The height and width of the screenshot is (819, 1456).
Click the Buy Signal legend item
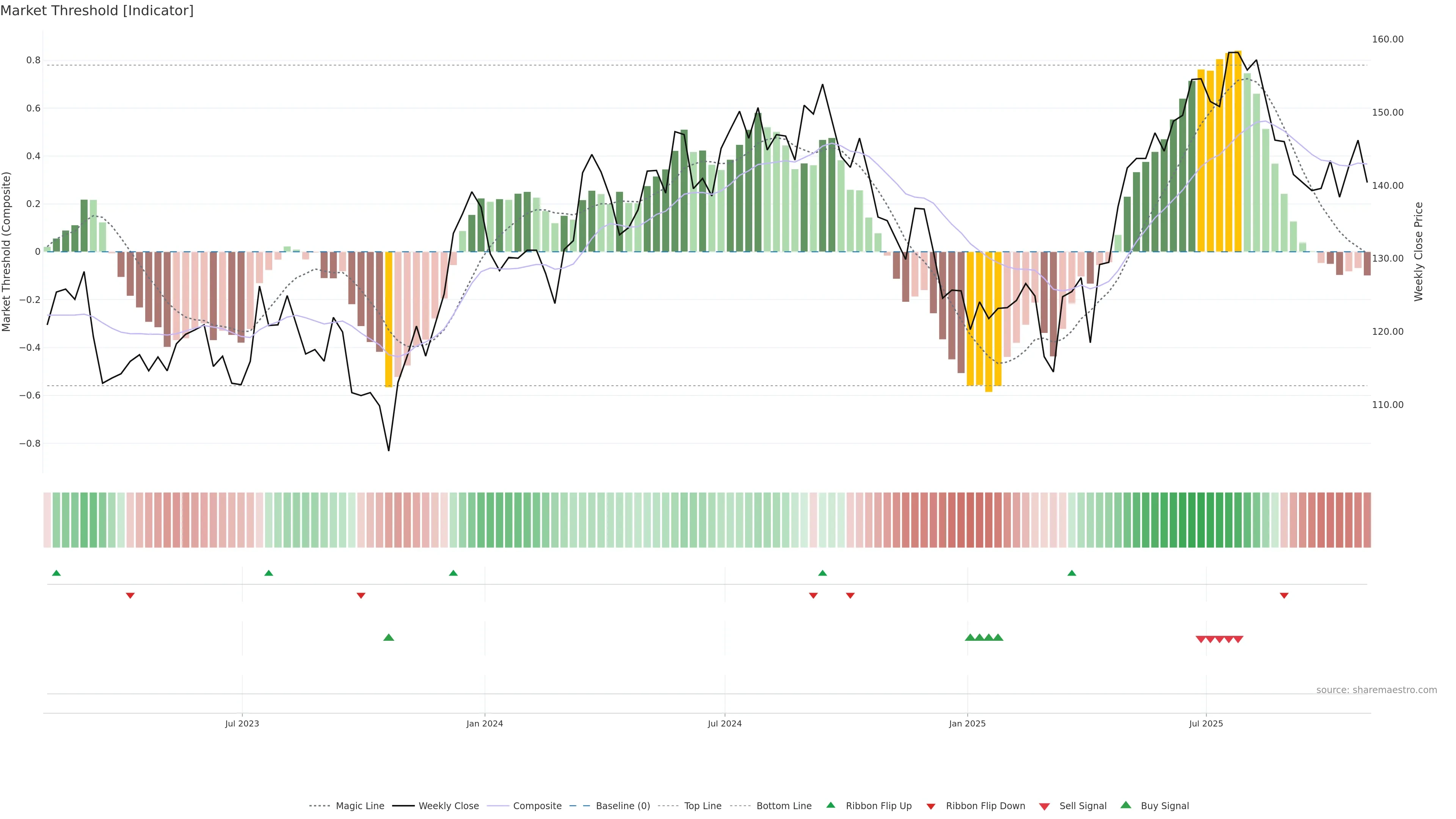[x=1164, y=806]
